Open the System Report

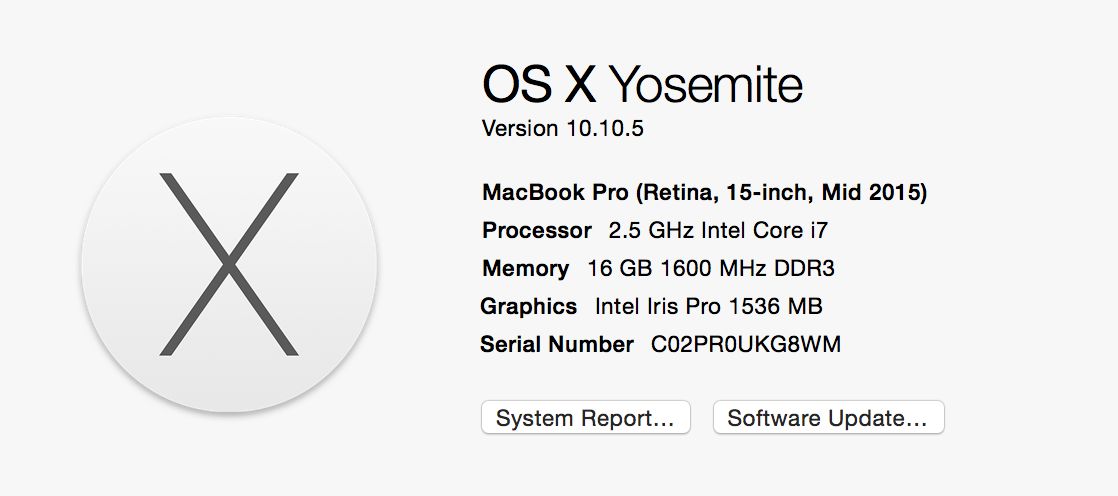pos(585,418)
